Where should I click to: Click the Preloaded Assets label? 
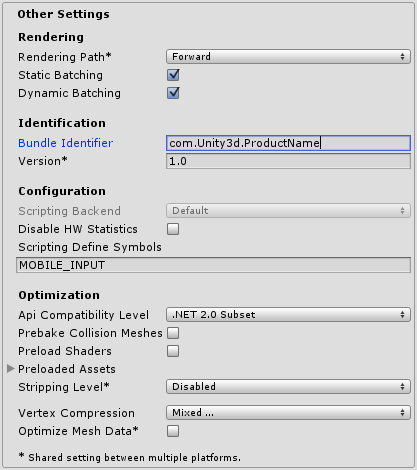pyautogui.click(x=67, y=369)
